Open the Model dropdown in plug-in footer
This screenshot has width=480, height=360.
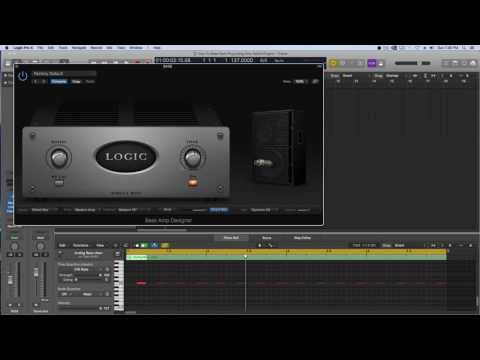pyautogui.click(x=44, y=210)
